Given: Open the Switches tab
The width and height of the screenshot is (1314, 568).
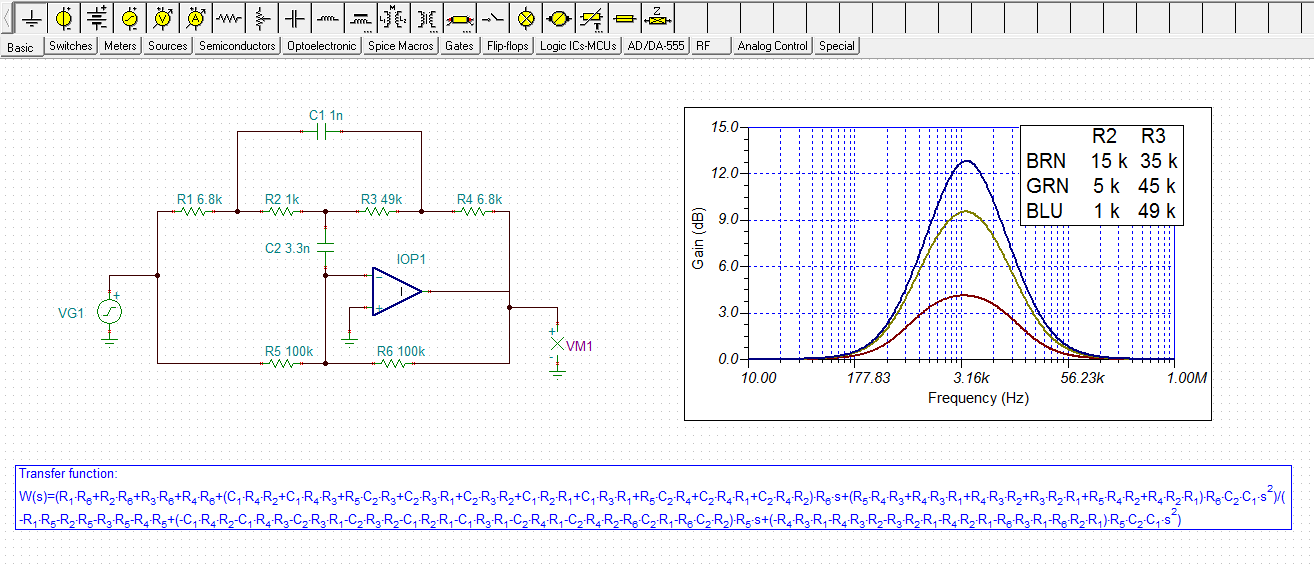Looking at the screenshot, I should coord(71,46).
